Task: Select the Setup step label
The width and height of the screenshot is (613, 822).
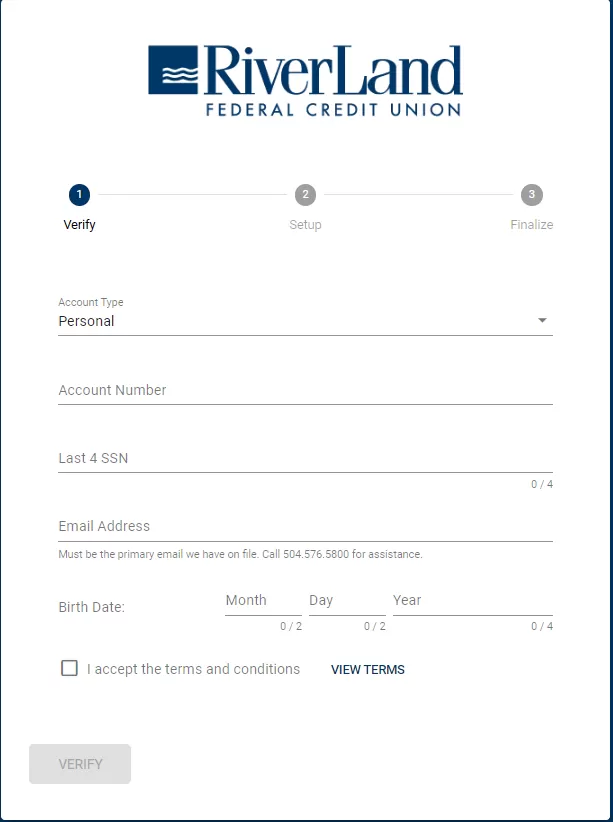Action: (305, 224)
